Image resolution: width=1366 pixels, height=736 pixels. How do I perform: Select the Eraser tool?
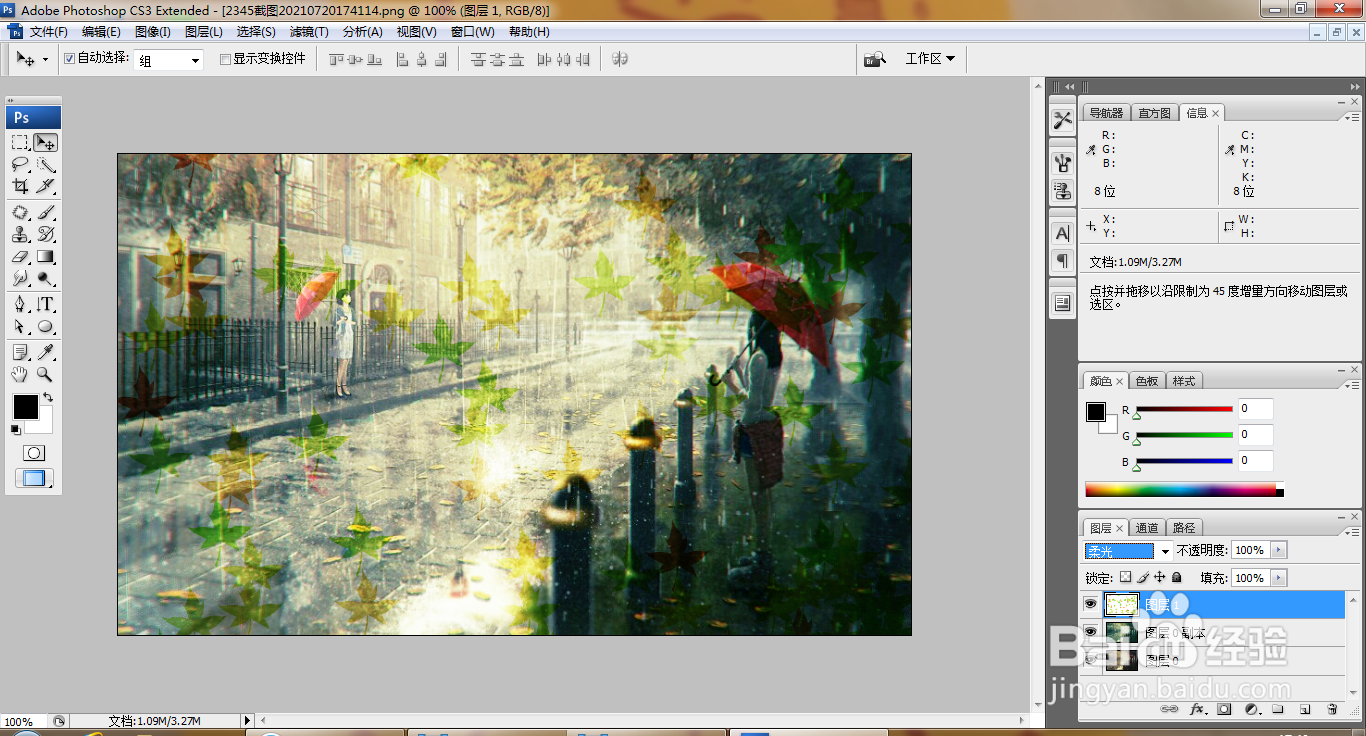tap(20, 256)
